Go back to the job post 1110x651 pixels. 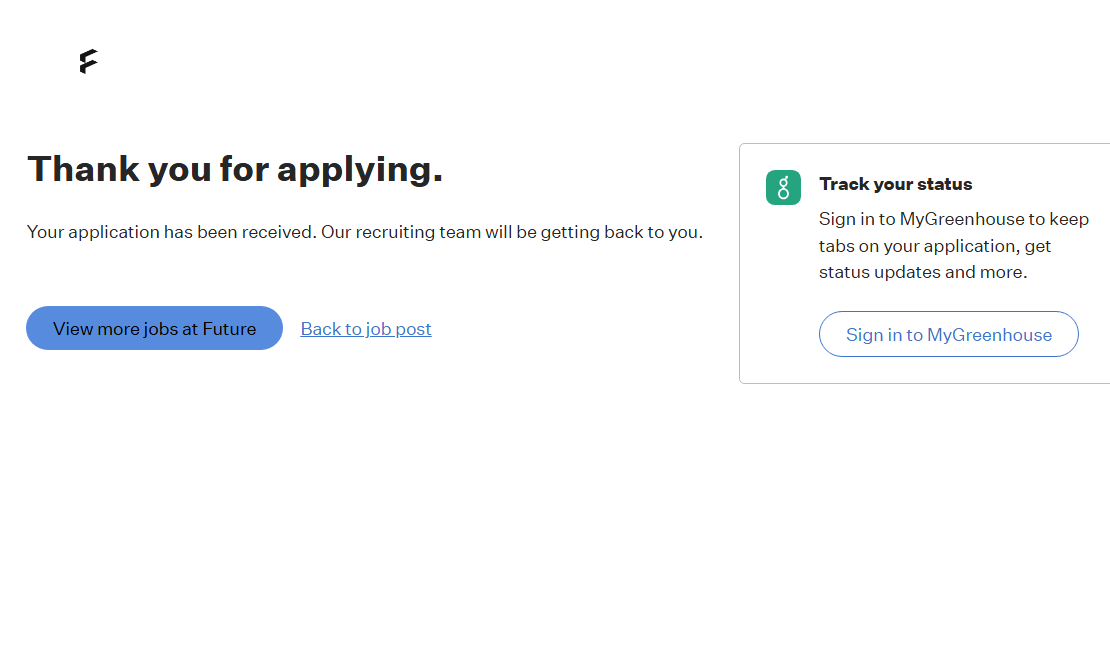tap(366, 329)
